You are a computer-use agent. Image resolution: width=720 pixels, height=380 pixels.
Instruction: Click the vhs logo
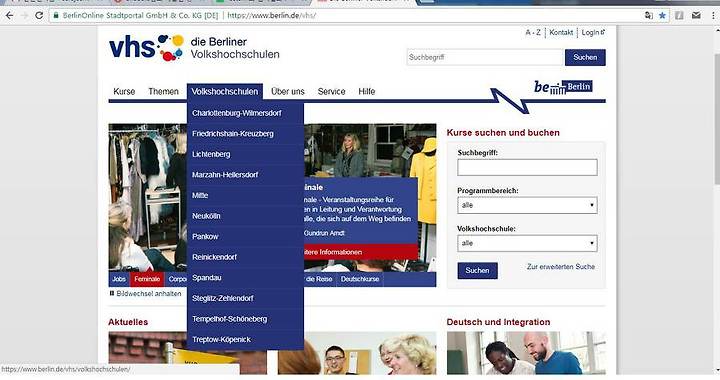point(146,47)
